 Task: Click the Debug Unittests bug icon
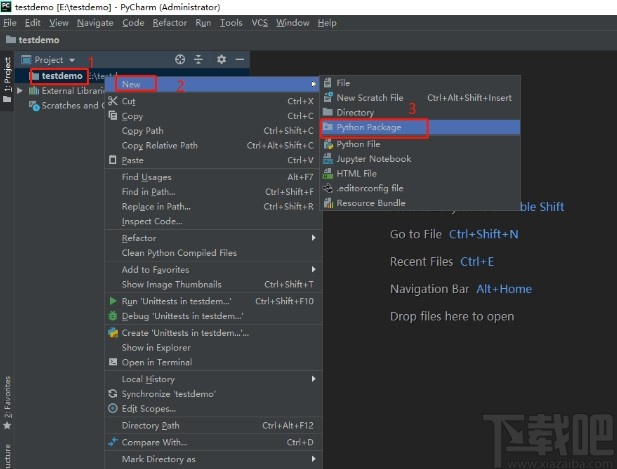[113, 316]
